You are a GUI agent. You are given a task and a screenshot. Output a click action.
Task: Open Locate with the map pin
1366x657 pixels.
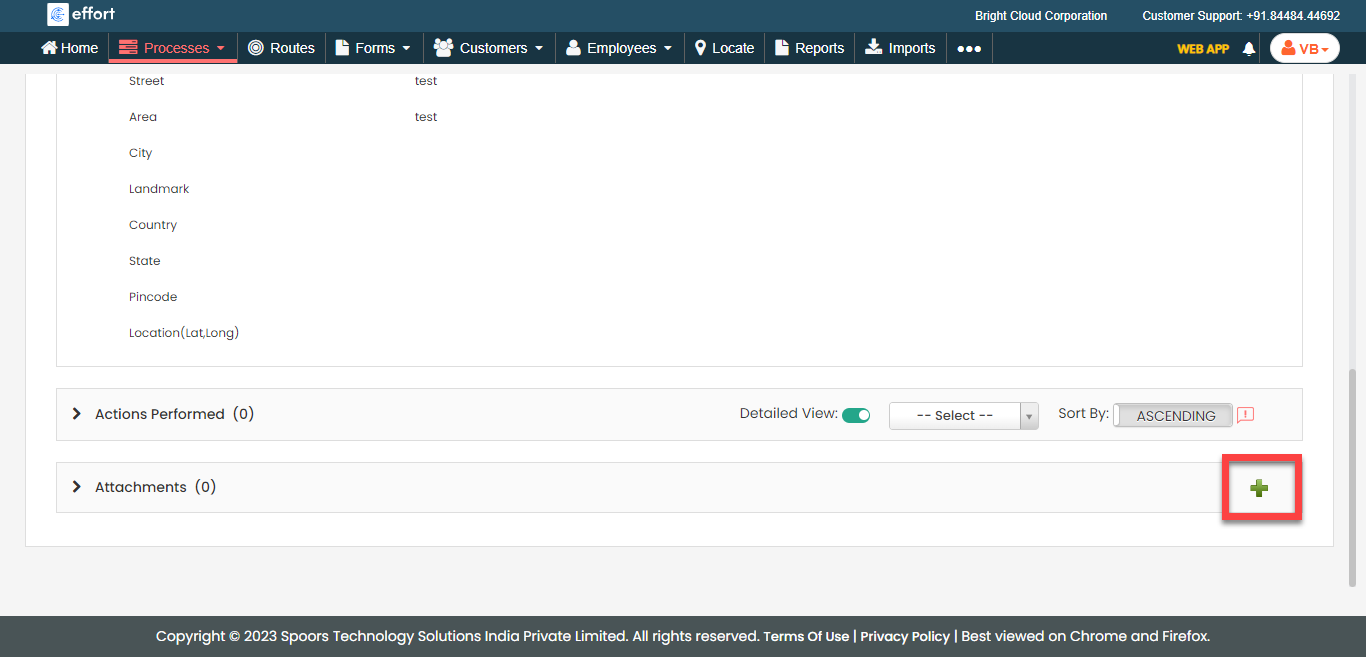[701, 48]
